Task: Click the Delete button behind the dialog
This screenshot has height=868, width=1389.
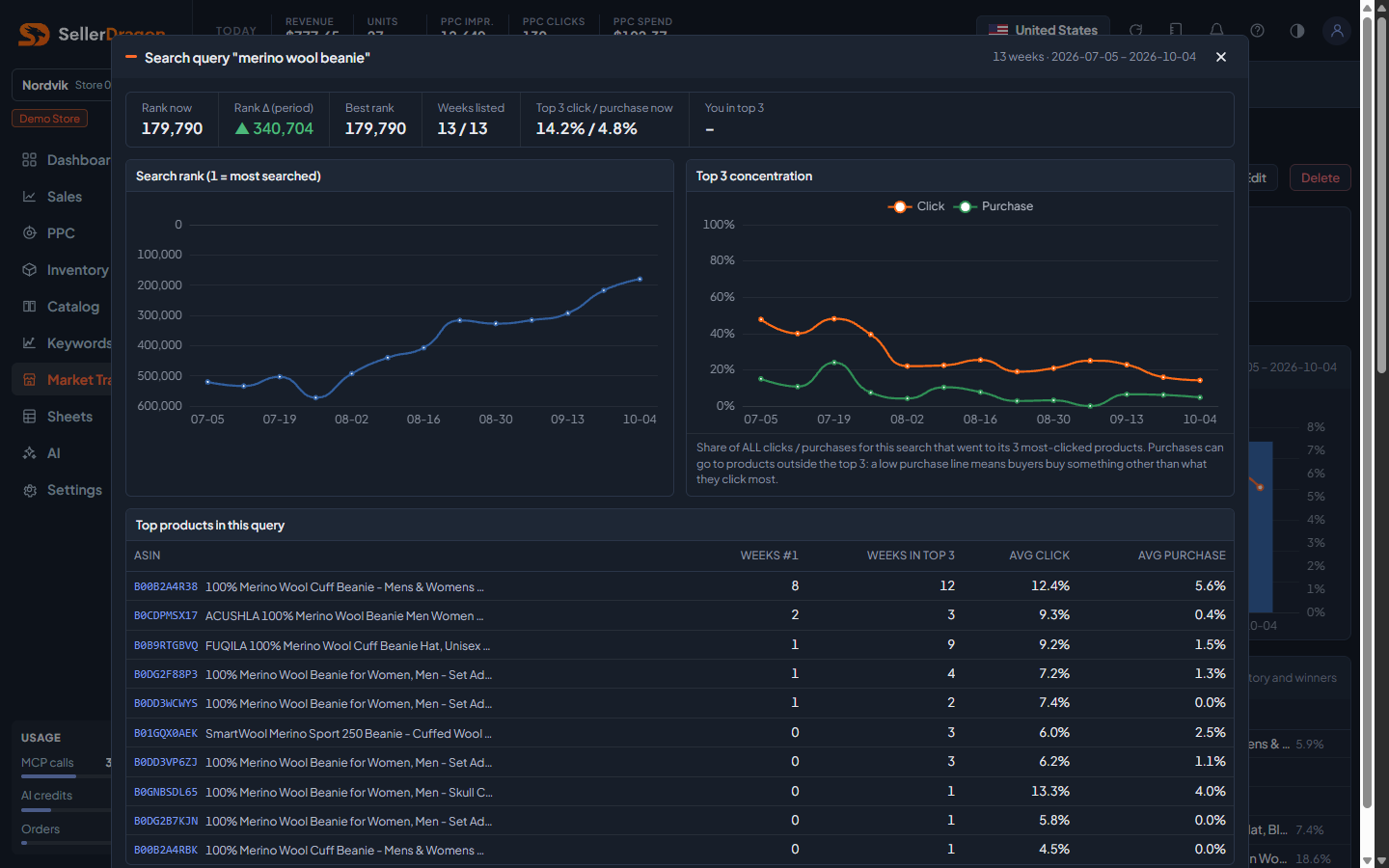Action: tap(1320, 177)
